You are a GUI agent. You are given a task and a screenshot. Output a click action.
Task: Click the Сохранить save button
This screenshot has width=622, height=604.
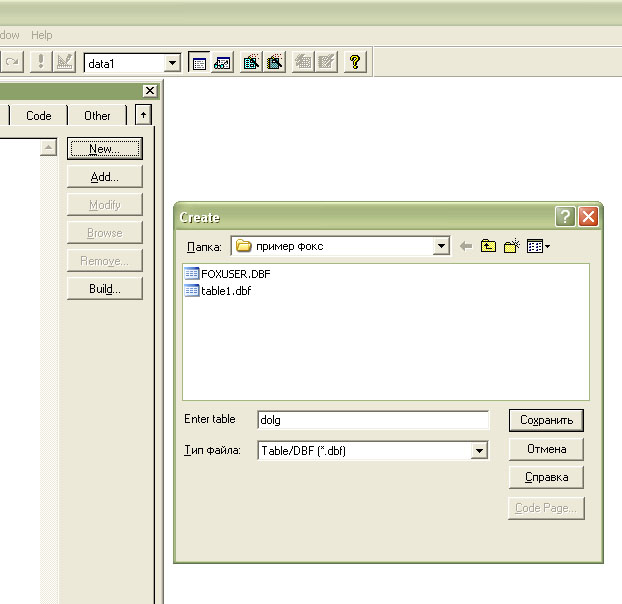click(x=546, y=420)
